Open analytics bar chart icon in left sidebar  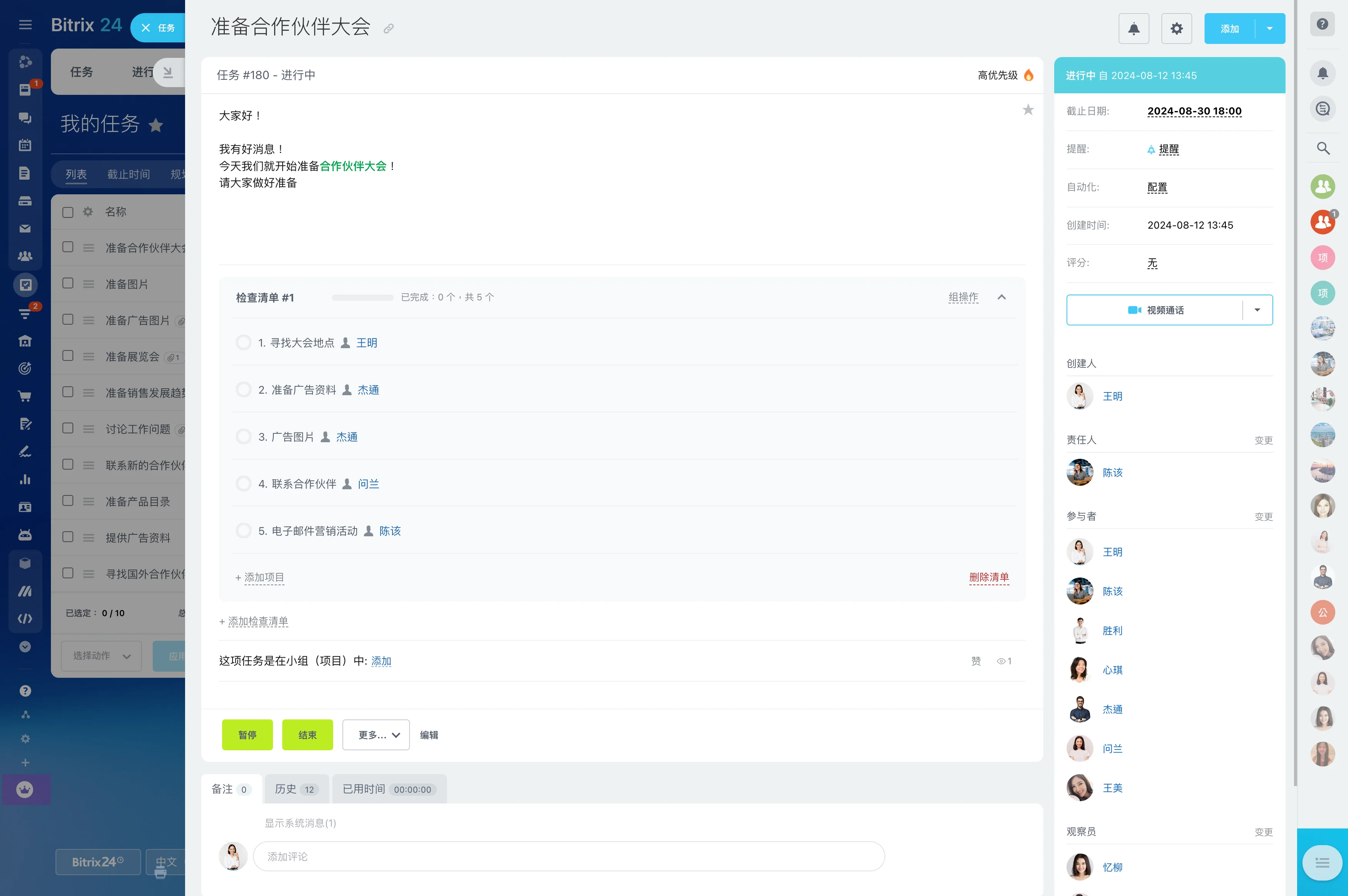(25, 480)
